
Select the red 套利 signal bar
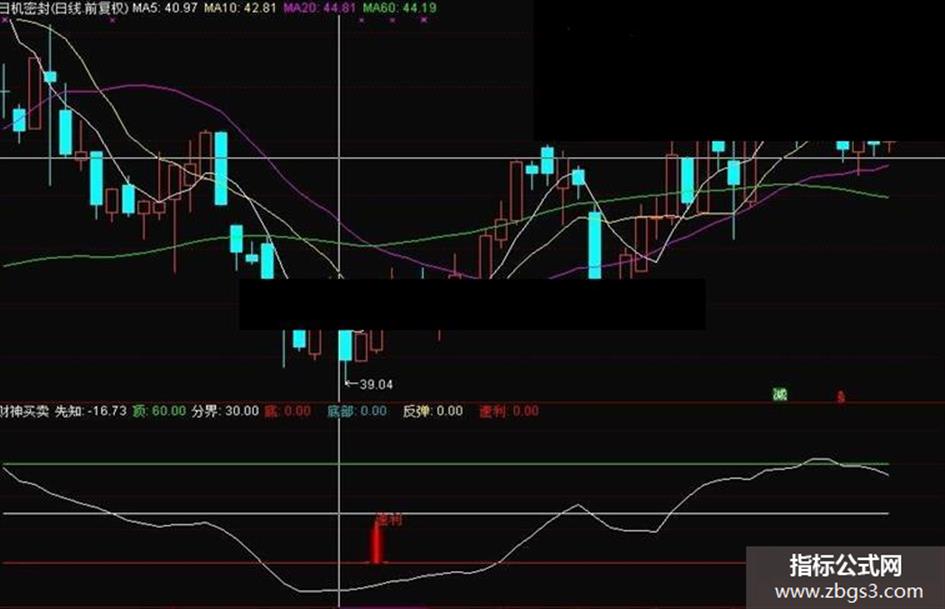coord(377,541)
